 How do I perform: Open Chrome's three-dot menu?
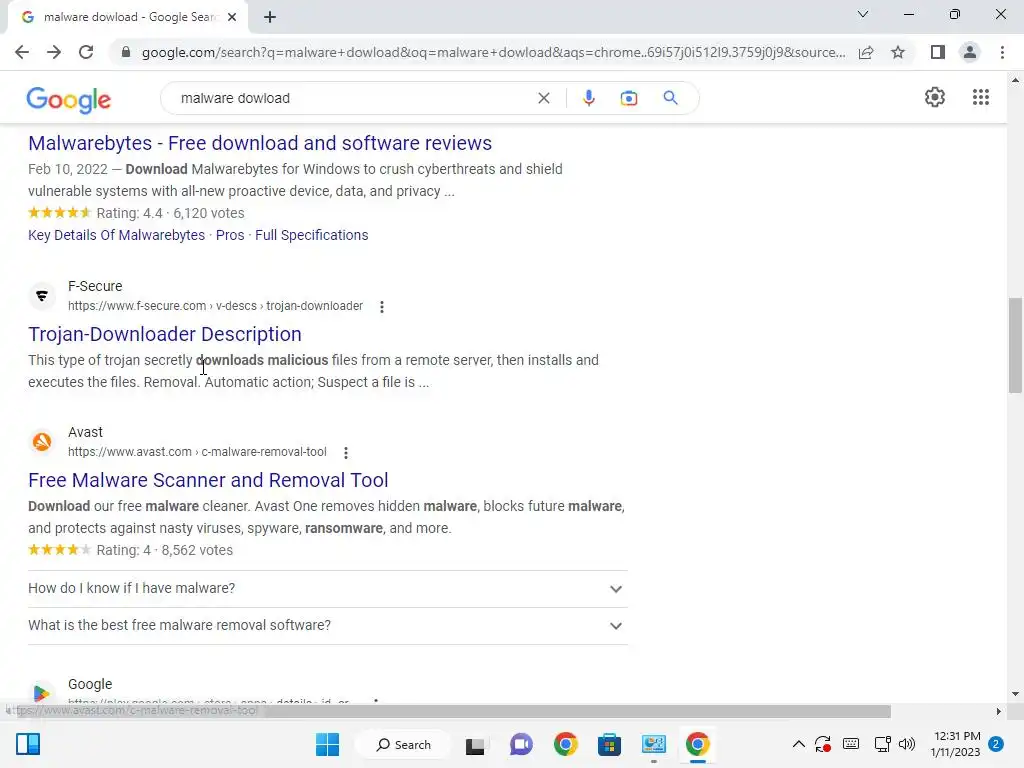coord(1002,52)
